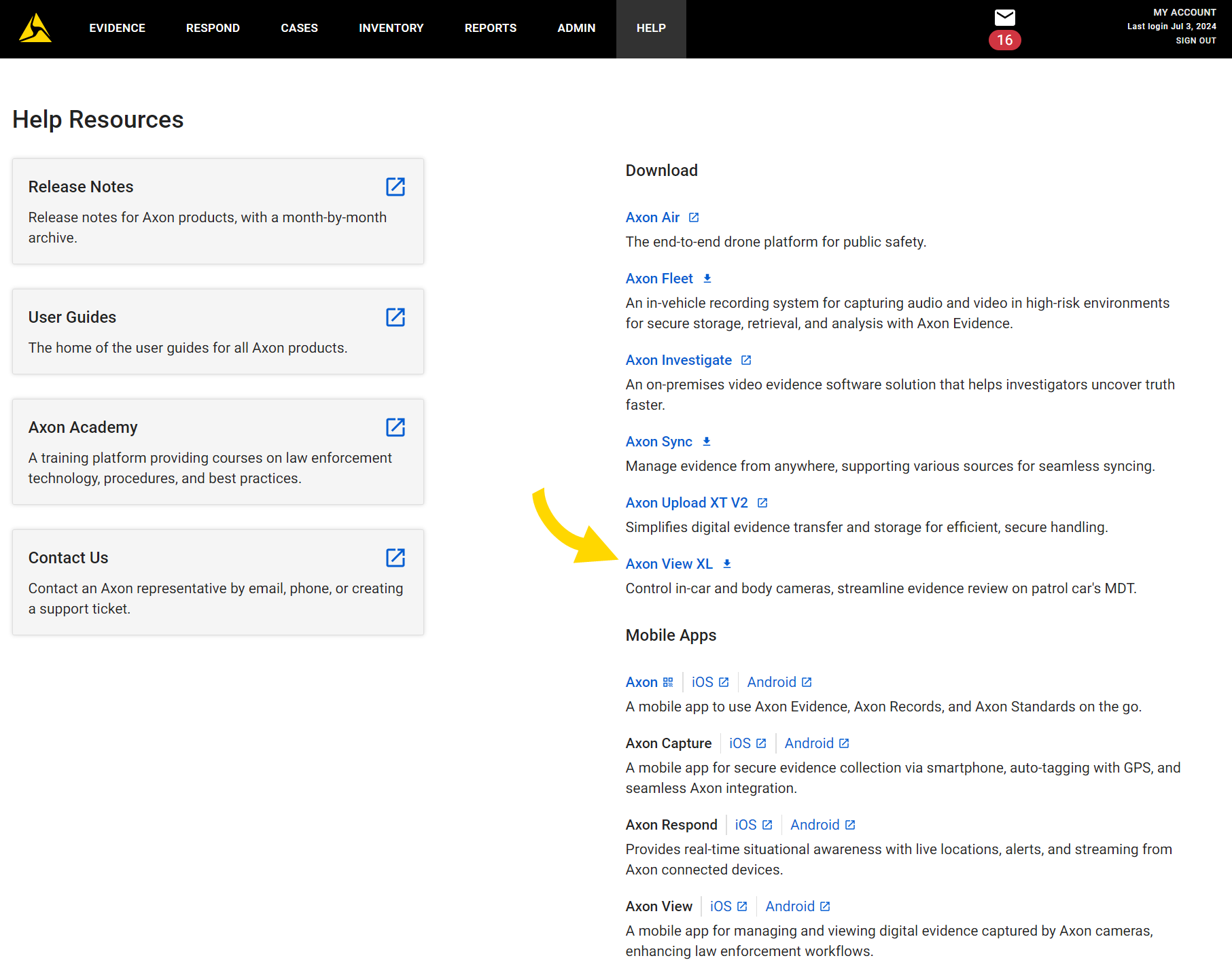Click the QR code icon next to Axon
Viewport: 1232px width, 973px height.
[668, 682]
